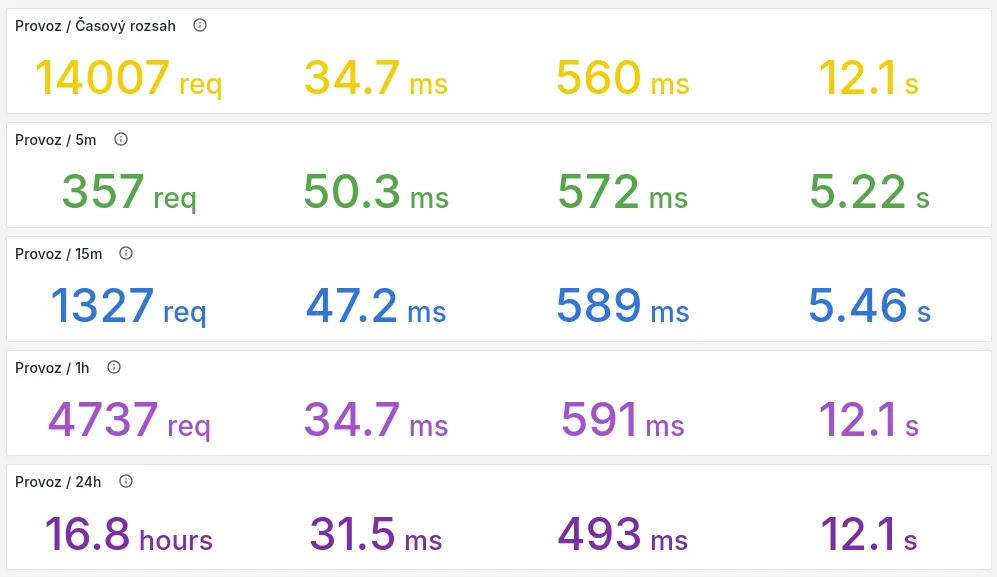Click the Provoz / 24h panel title
This screenshot has width=997, height=577.
click(x=58, y=482)
